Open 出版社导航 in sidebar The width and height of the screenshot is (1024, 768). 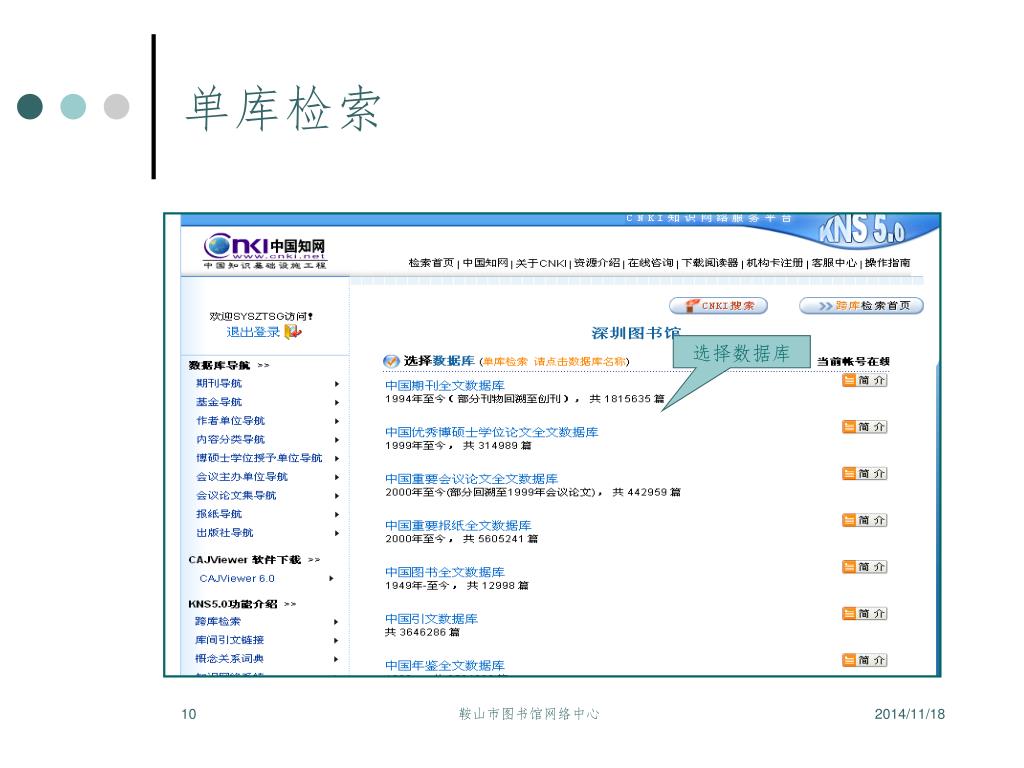(225, 533)
